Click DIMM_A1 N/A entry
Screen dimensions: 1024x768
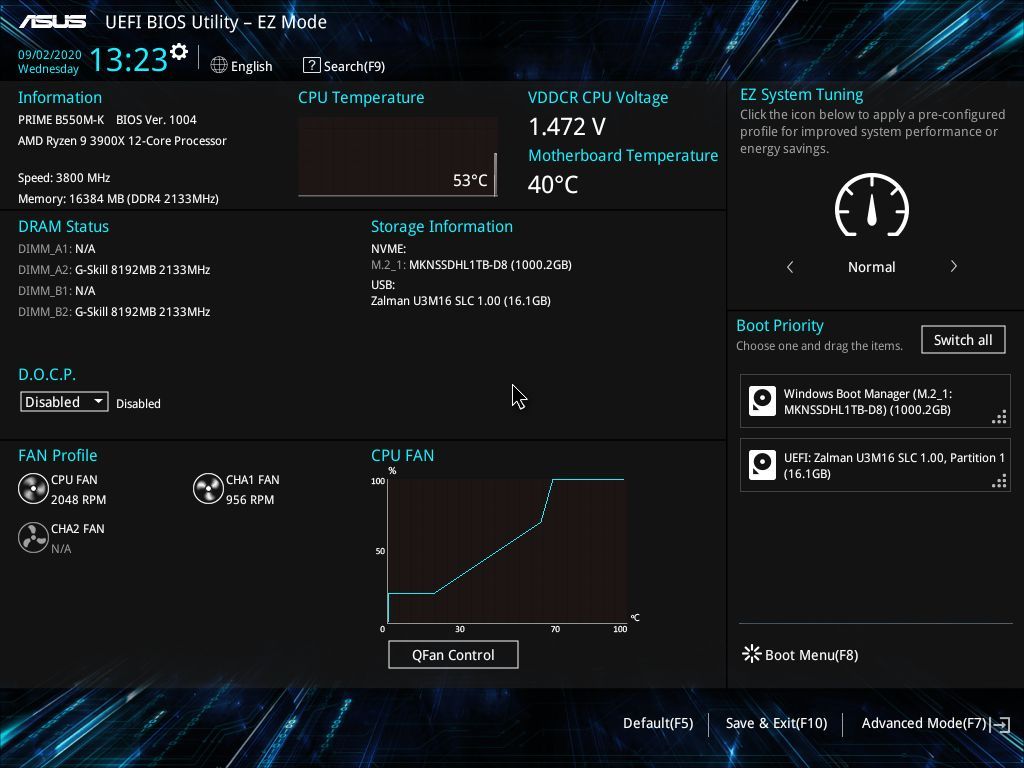[x=57, y=249]
